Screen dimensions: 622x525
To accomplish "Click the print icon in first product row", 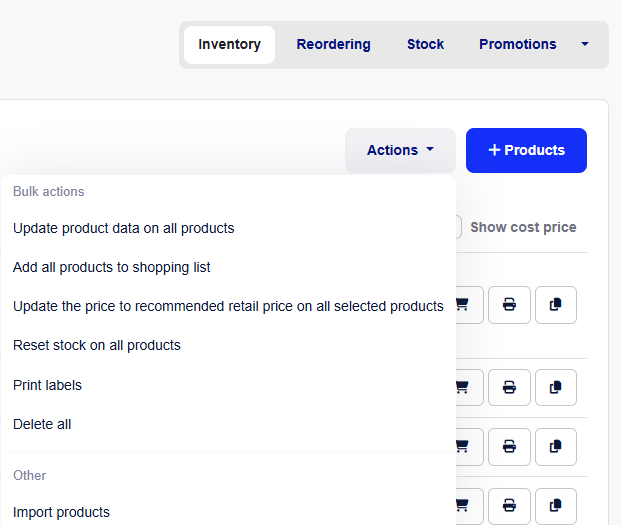I will [509, 305].
